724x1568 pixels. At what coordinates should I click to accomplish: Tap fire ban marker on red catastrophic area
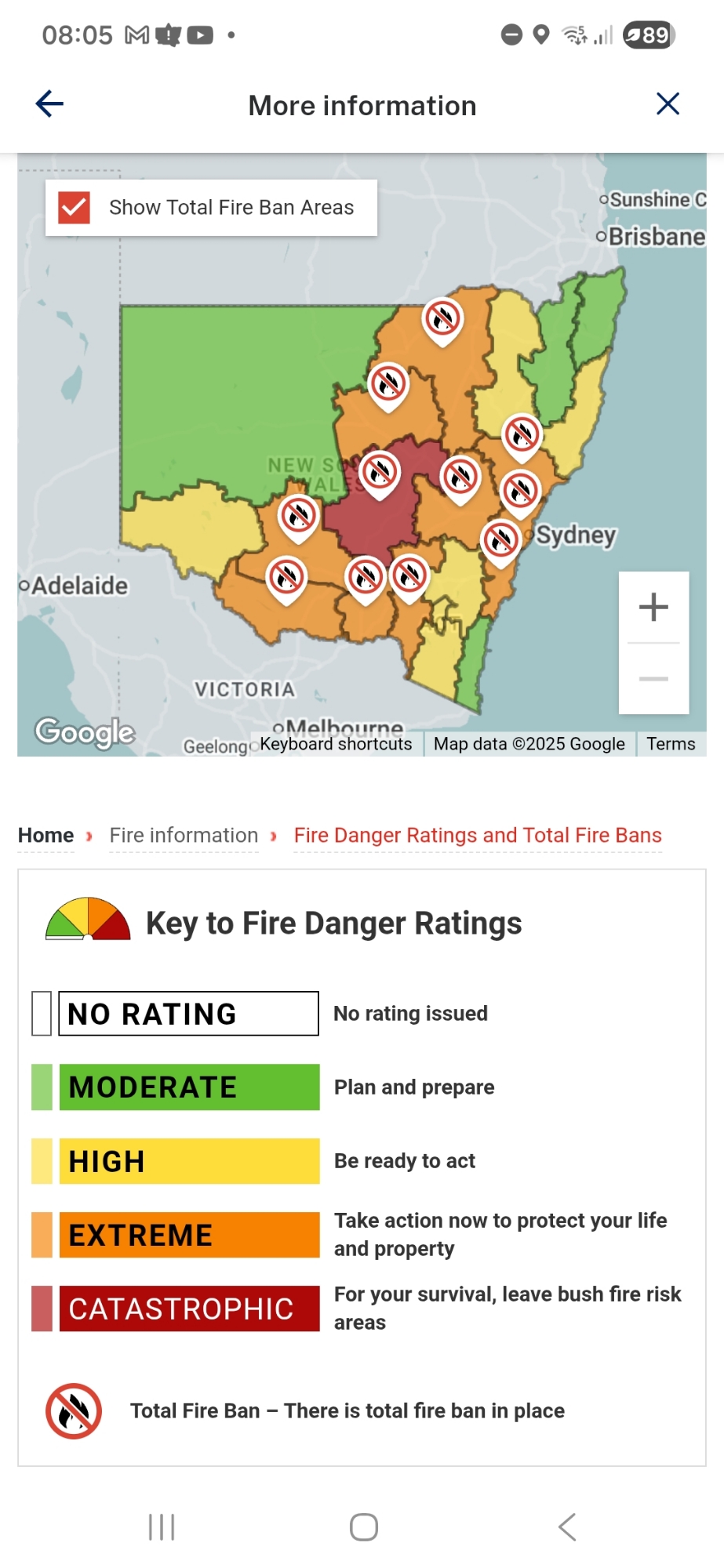coord(380,472)
